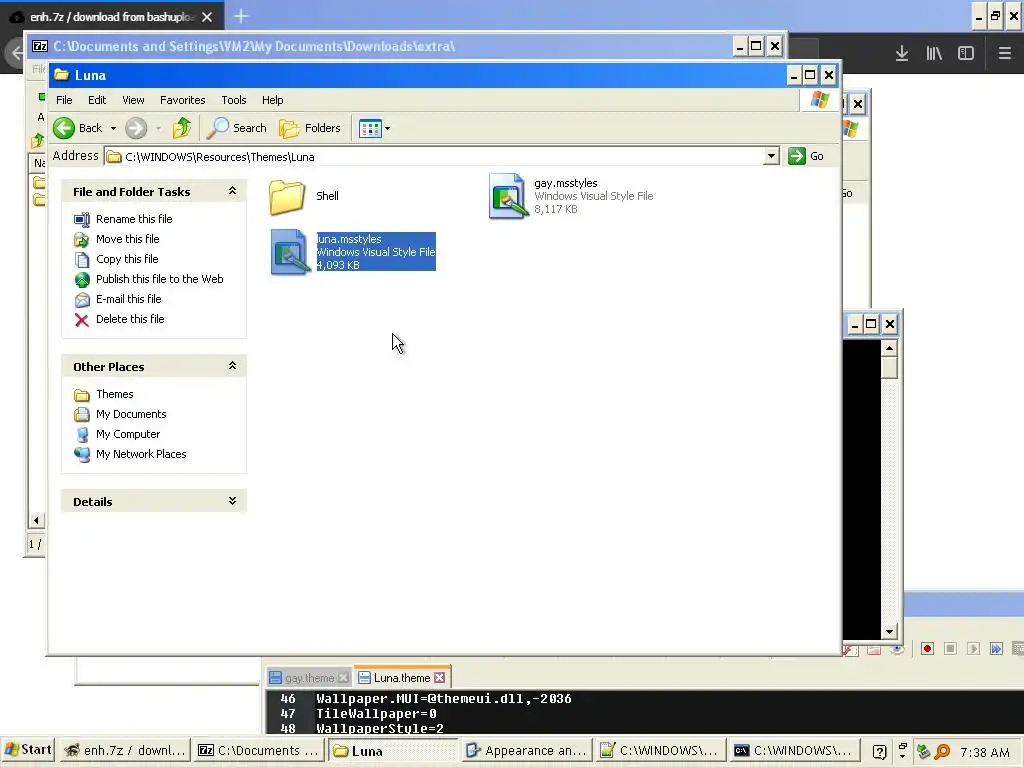
Task: Open the View menu
Action: click(133, 100)
